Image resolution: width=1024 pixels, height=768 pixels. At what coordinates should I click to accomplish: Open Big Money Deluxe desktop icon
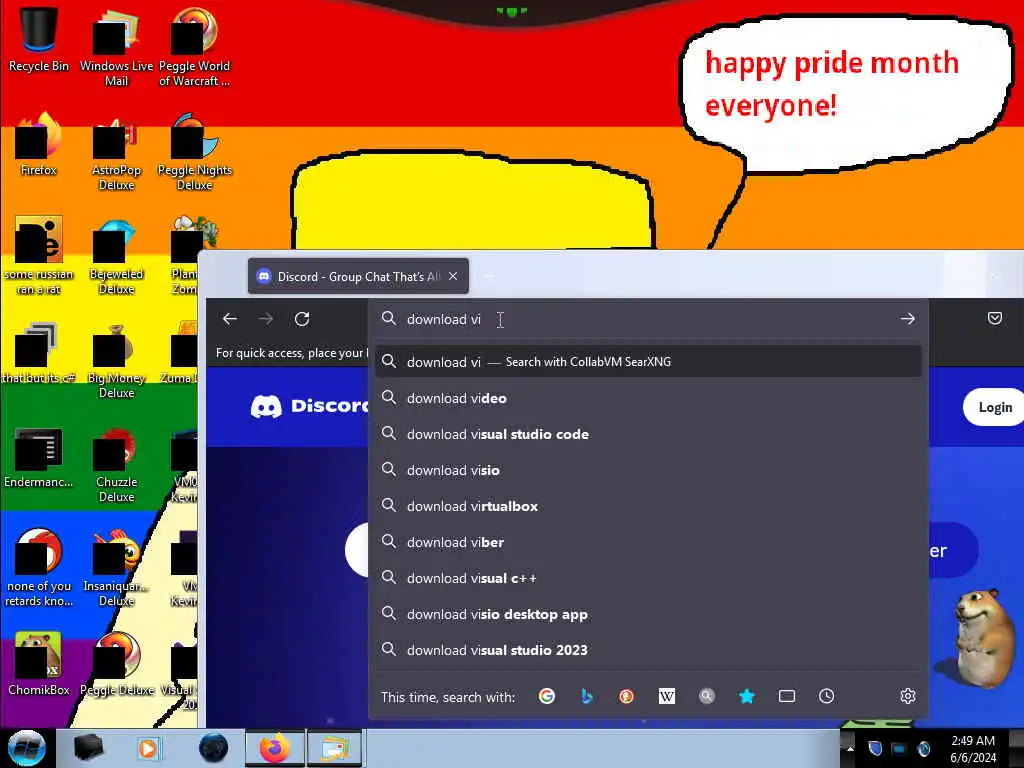tap(116, 360)
